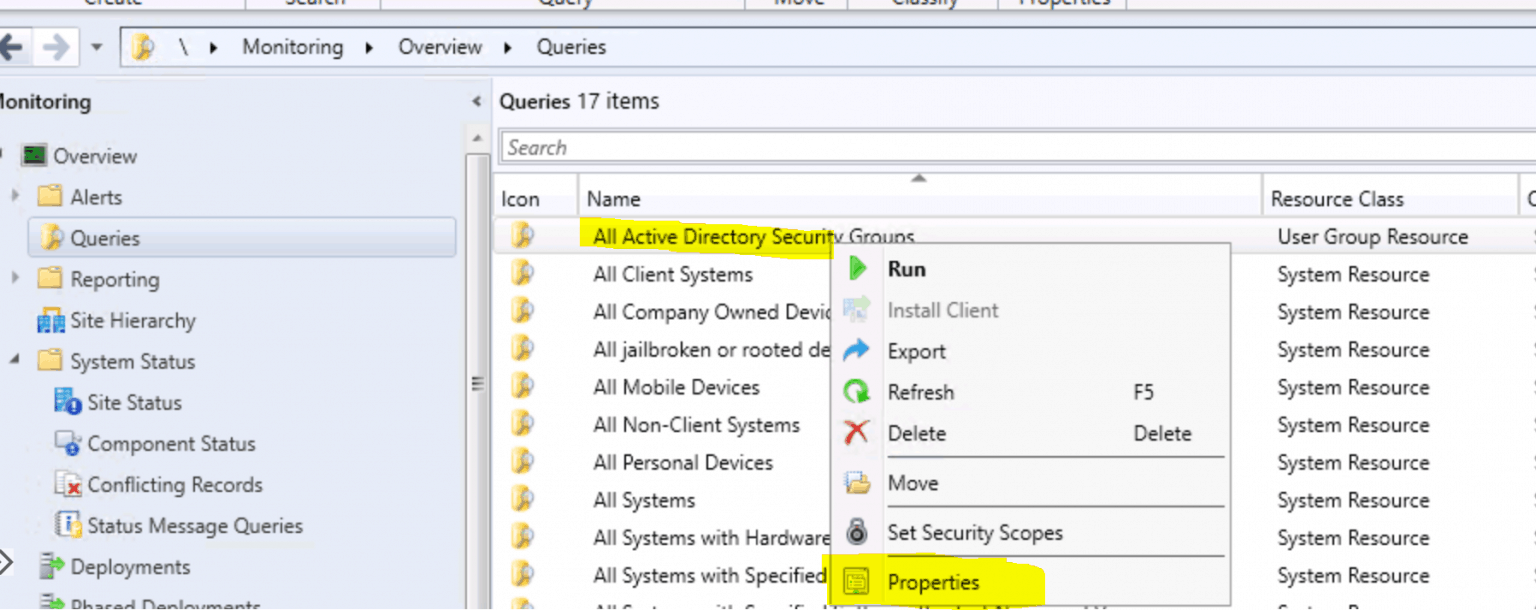Click the Move folder icon in context menu
The height and width of the screenshot is (610, 1536).
857,482
